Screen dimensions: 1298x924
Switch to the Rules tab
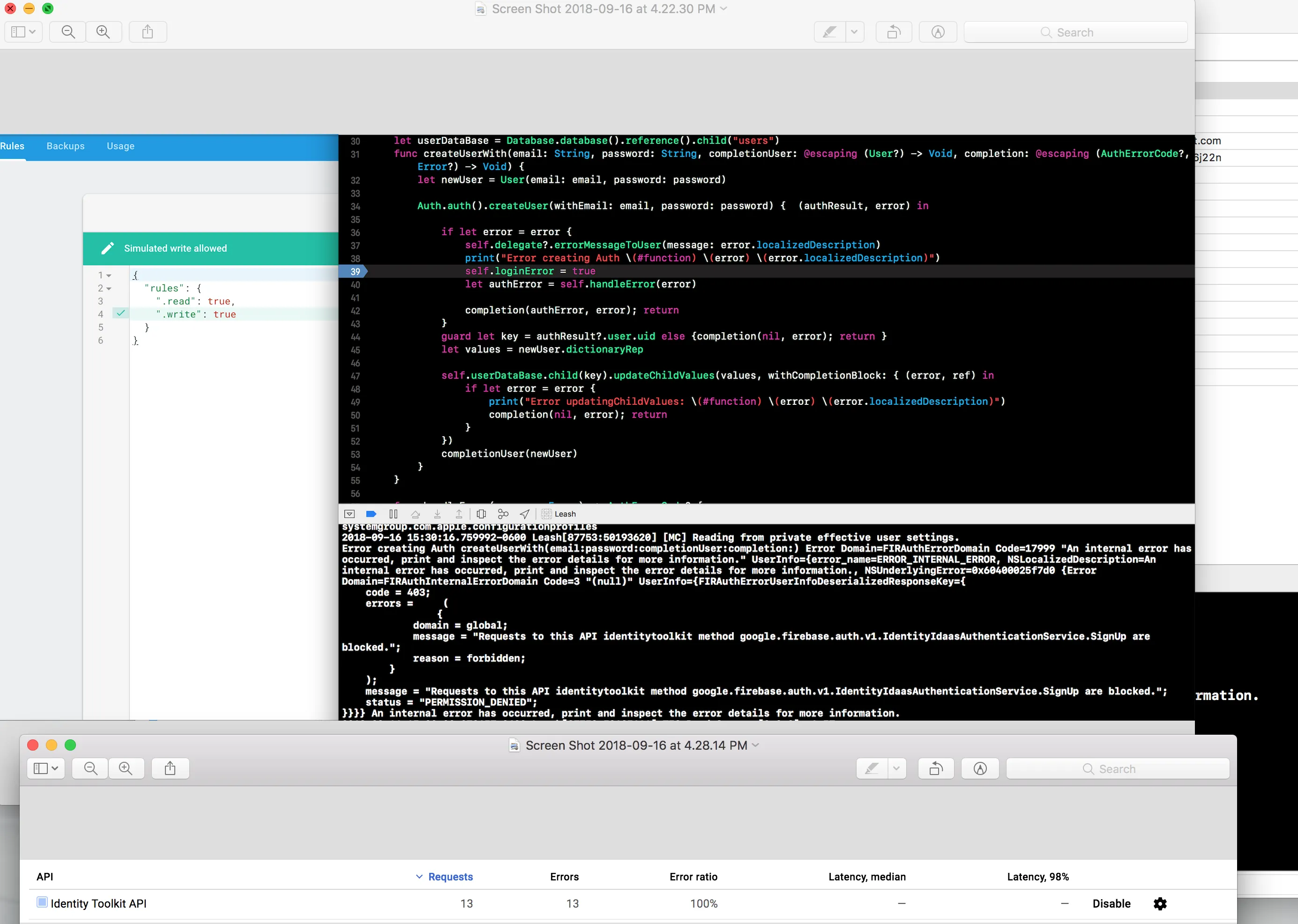[12, 146]
